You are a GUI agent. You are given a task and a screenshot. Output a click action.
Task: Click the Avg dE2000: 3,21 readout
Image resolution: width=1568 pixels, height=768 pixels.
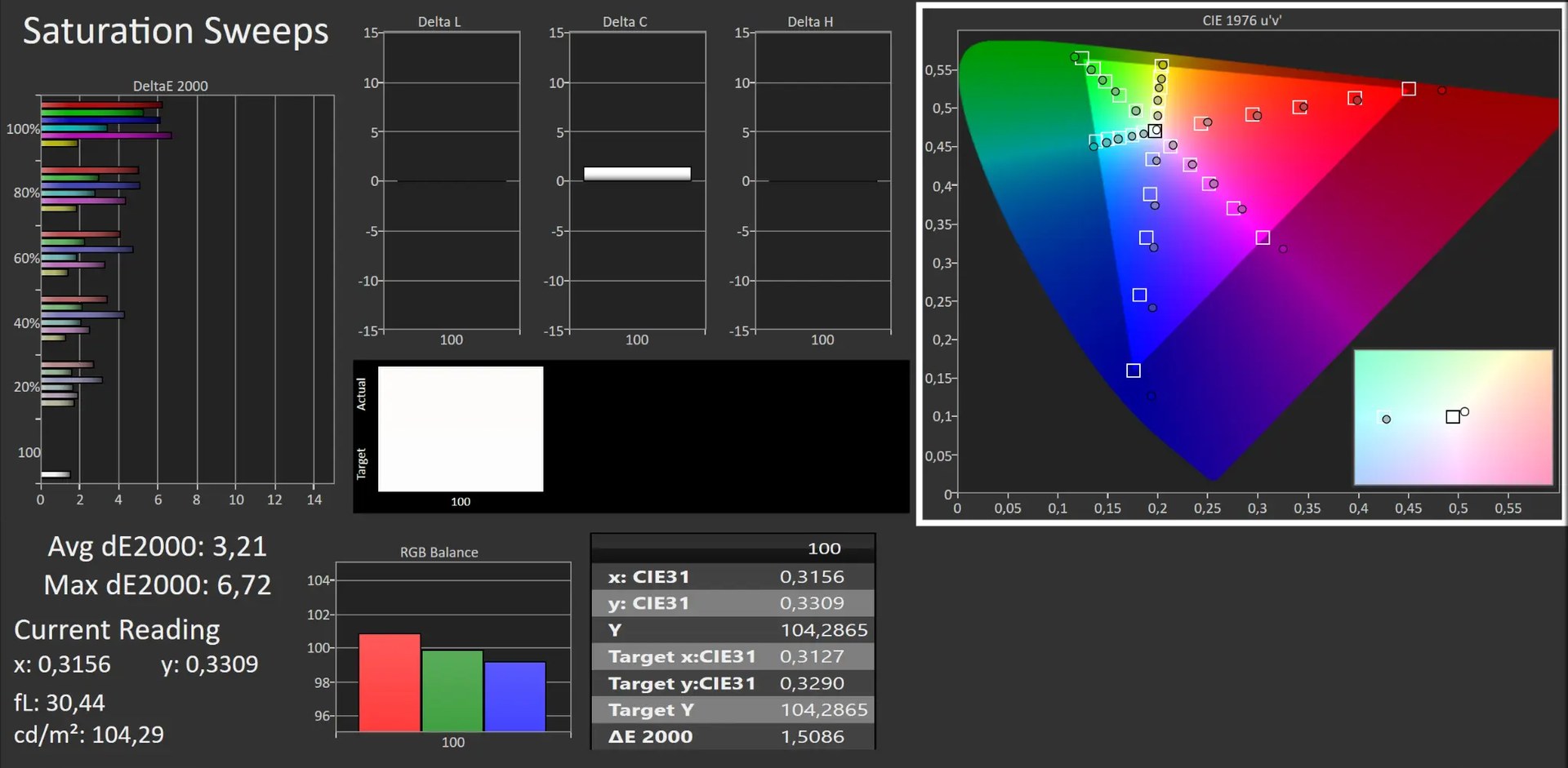click(x=157, y=547)
